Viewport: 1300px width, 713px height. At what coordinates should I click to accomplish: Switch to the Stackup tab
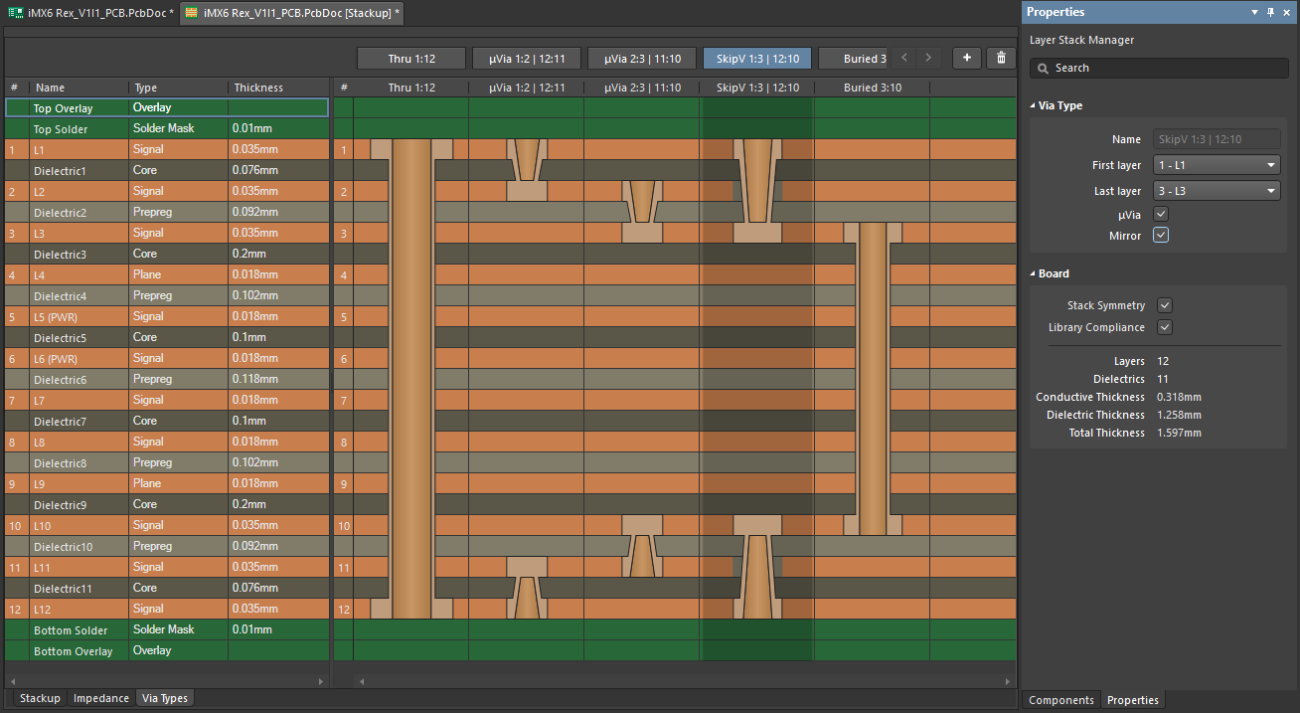pyautogui.click(x=40, y=698)
